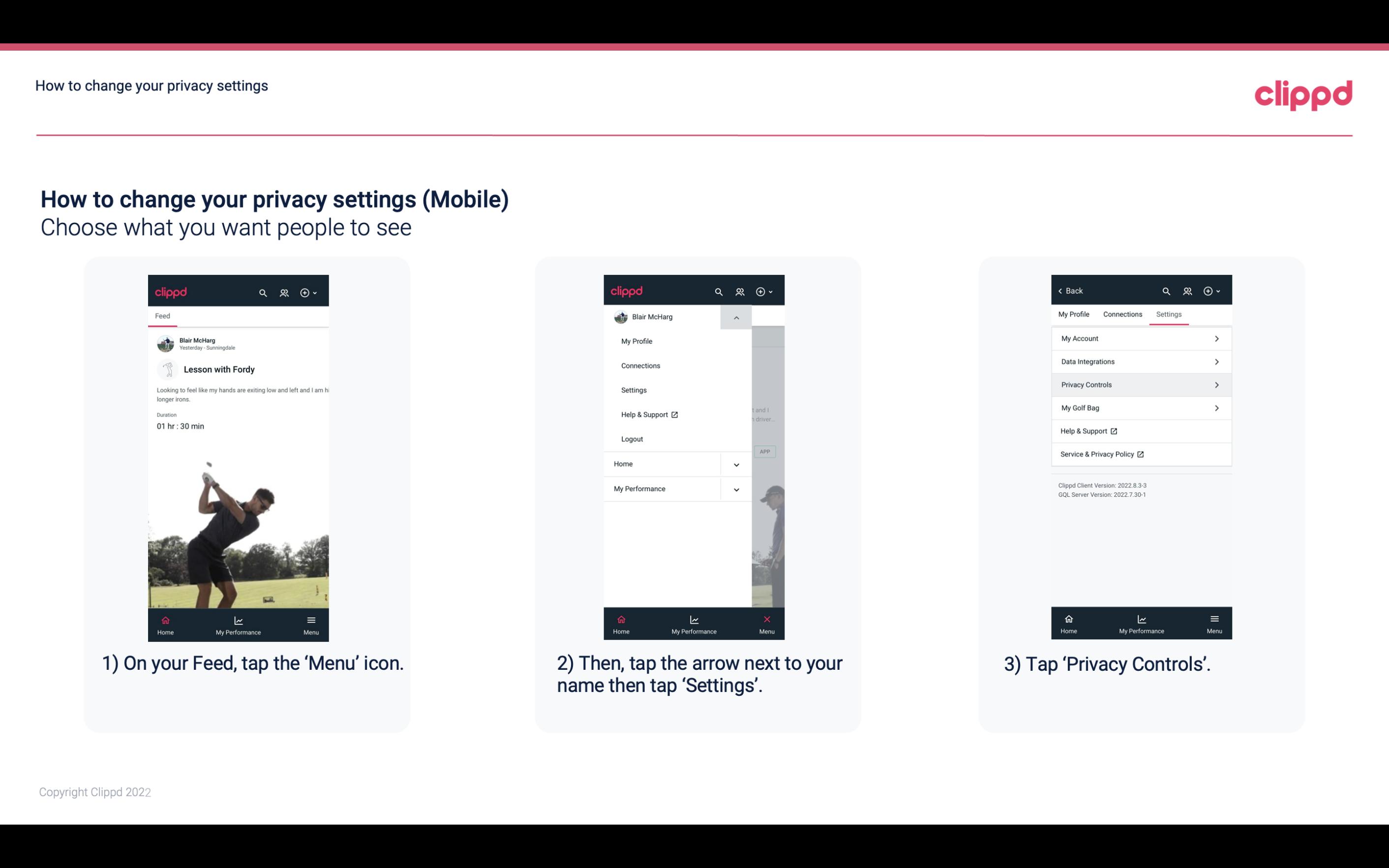Tap the My Performance icon bottom nav

coord(239,623)
